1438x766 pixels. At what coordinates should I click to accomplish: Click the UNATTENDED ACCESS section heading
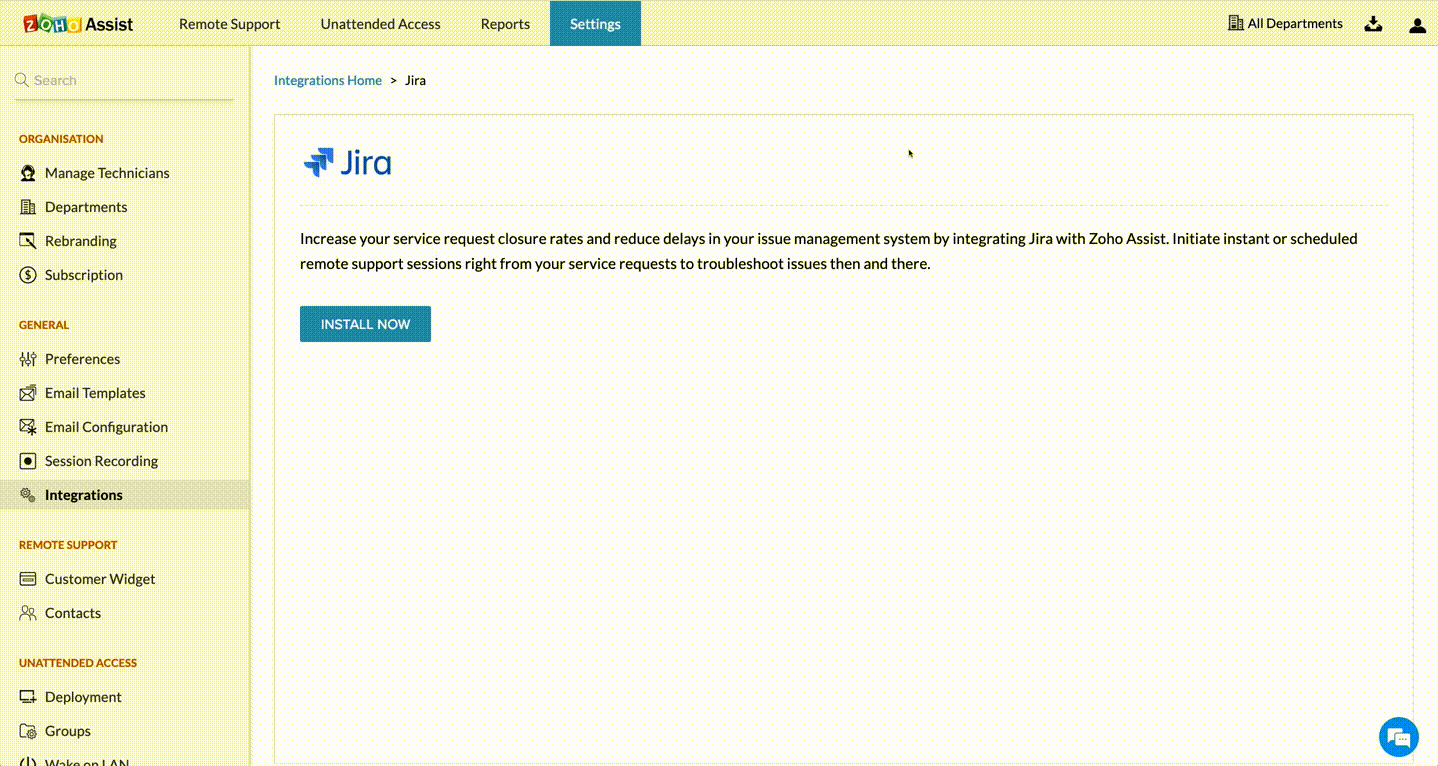click(x=78, y=663)
